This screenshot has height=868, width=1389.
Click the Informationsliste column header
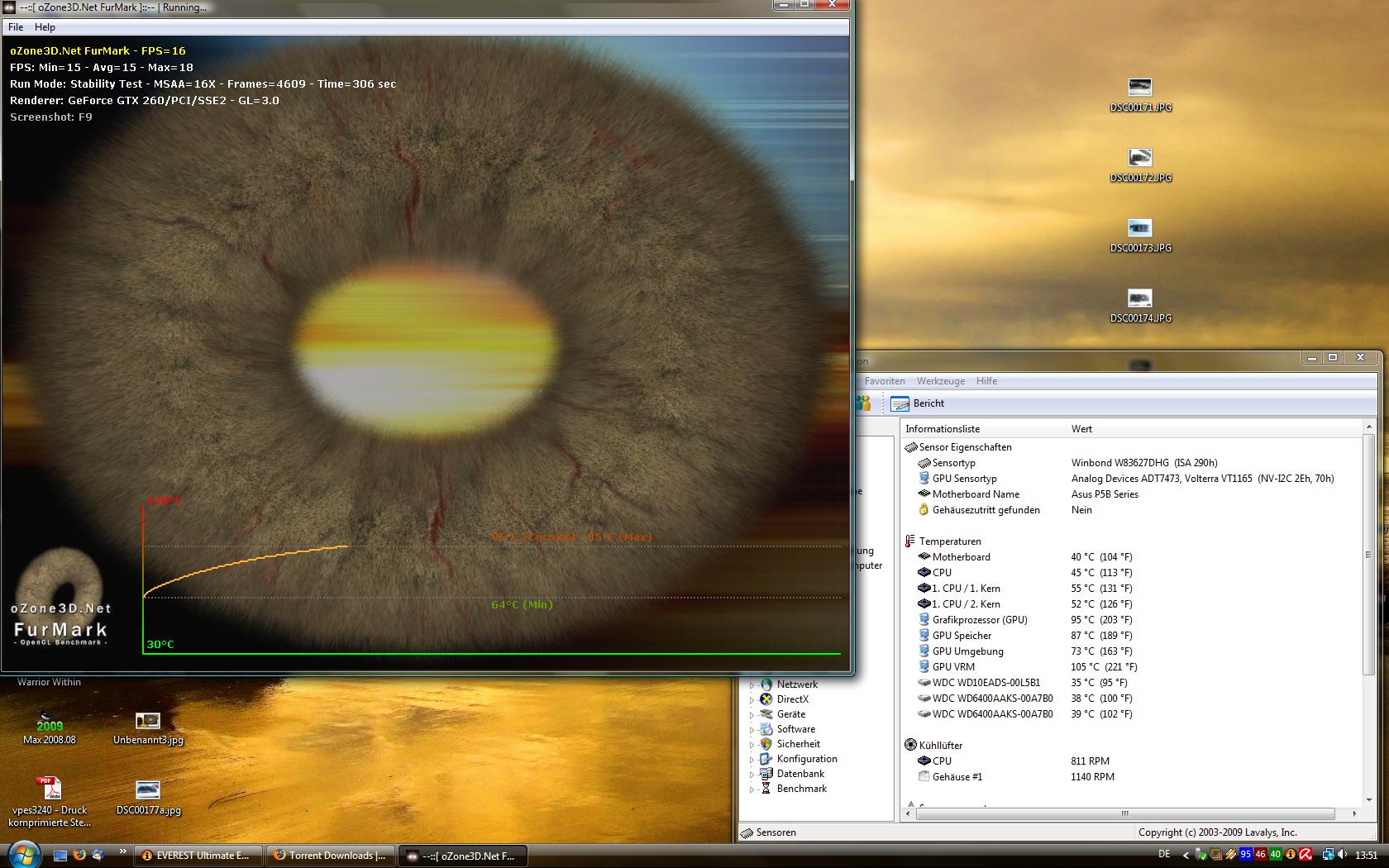(x=983, y=429)
